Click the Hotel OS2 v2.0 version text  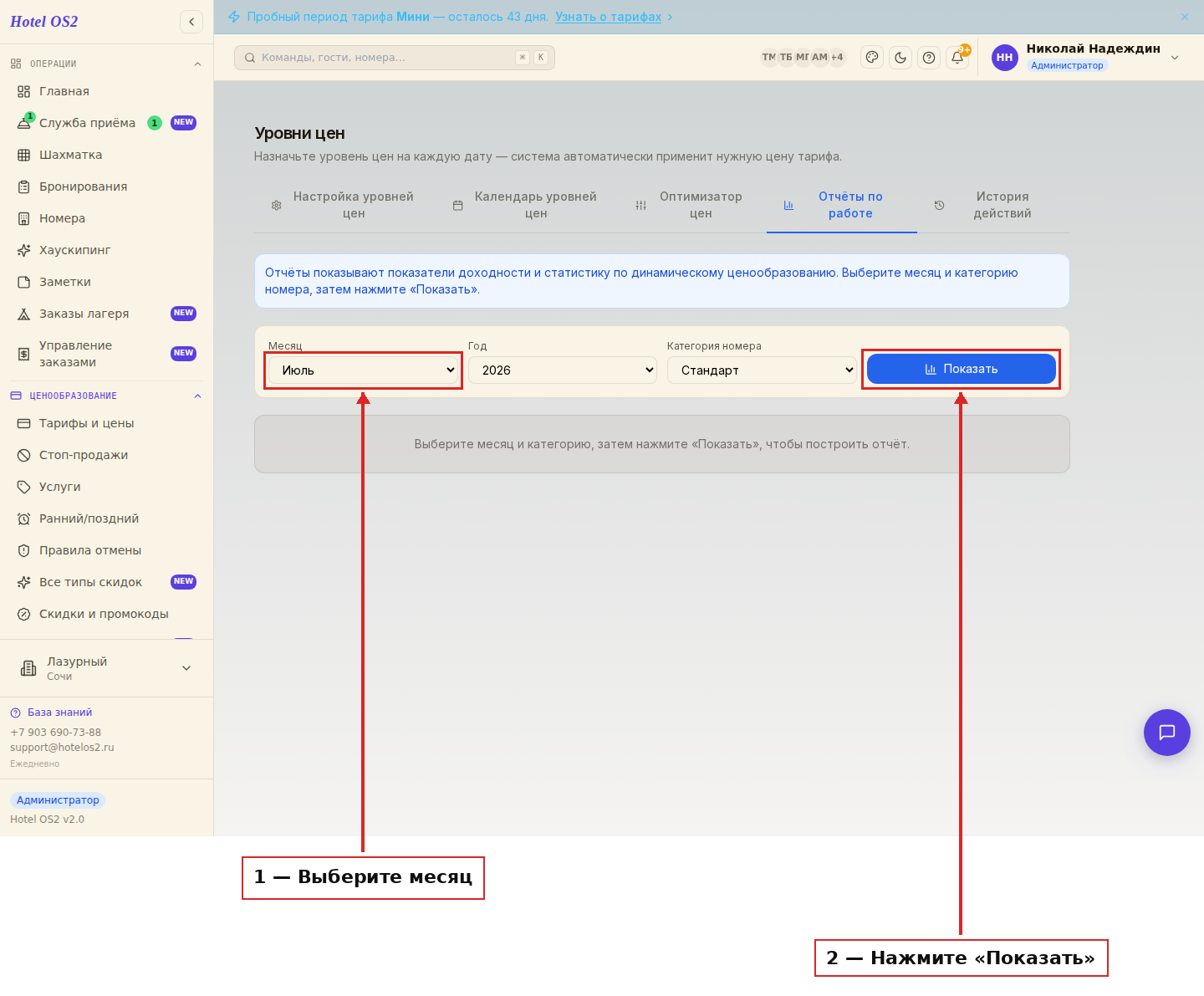(47, 820)
